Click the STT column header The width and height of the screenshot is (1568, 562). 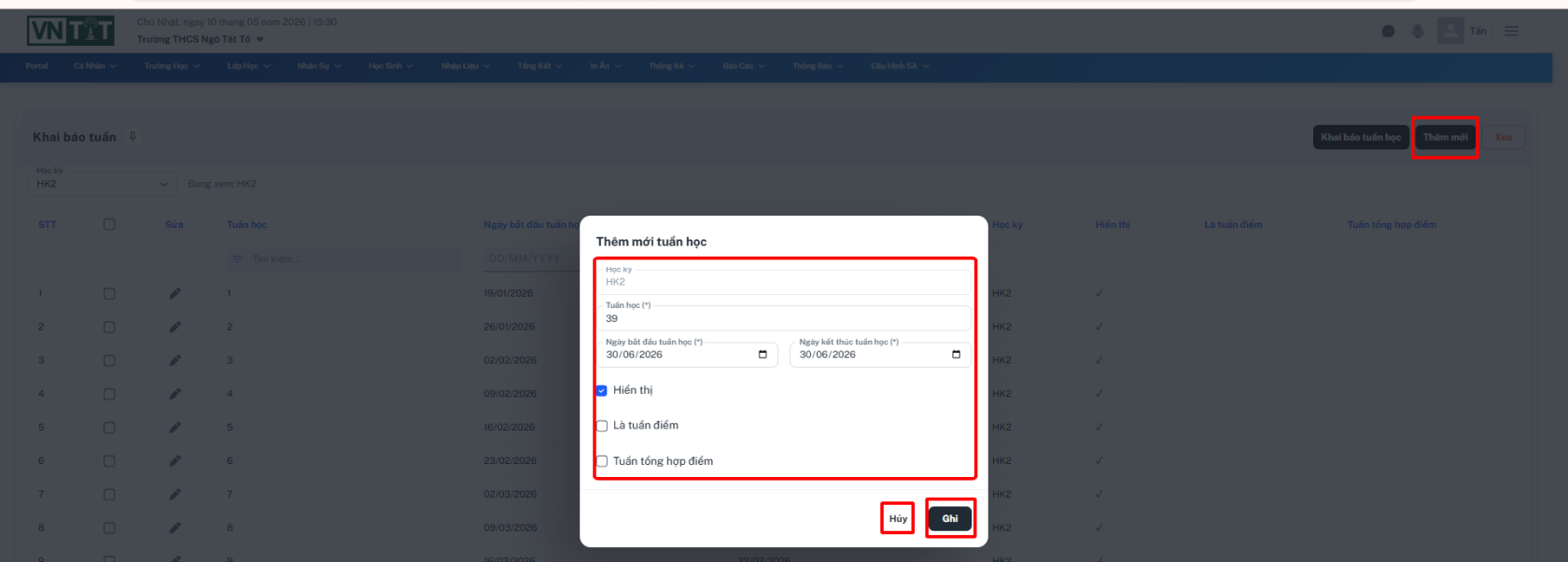click(x=47, y=225)
